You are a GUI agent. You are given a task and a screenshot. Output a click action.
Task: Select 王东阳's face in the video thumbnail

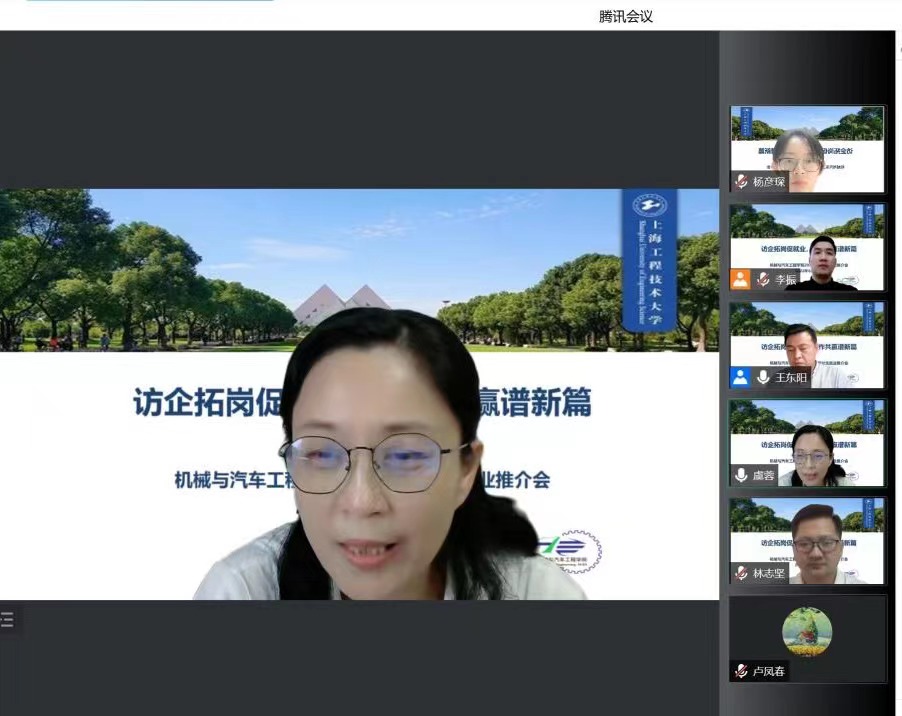pyautogui.click(x=800, y=345)
